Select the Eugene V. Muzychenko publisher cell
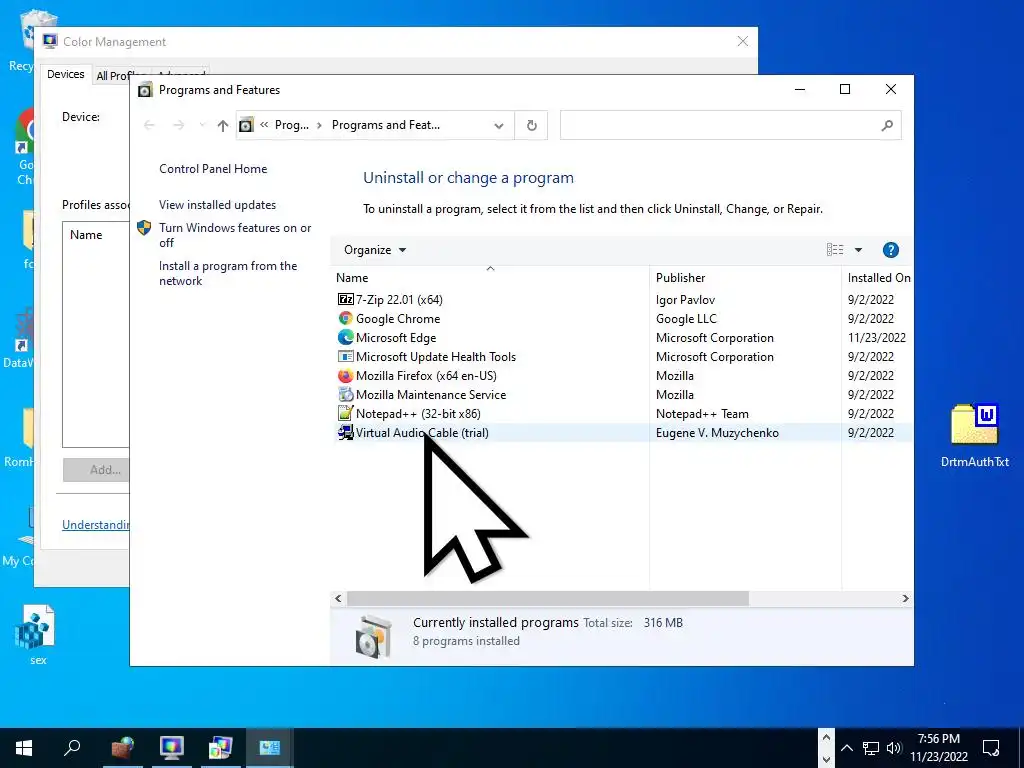 point(717,432)
